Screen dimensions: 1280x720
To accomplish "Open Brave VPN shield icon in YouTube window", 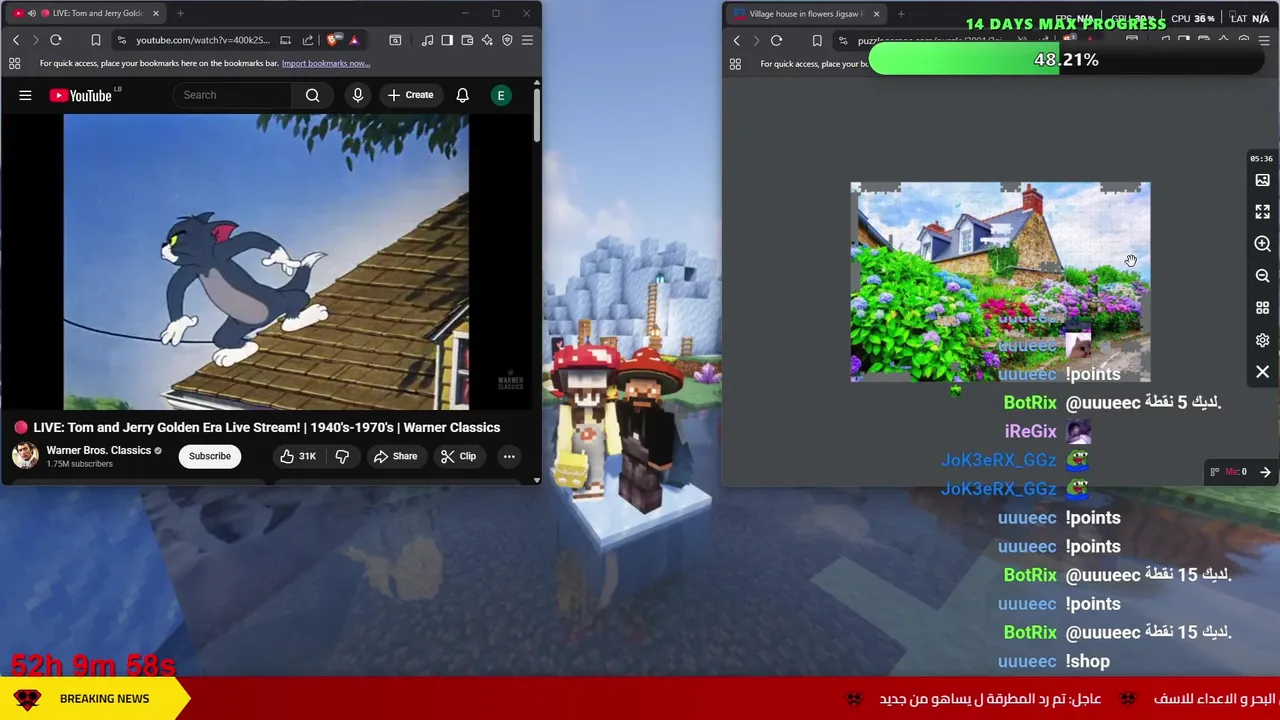I will pyautogui.click(x=507, y=40).
